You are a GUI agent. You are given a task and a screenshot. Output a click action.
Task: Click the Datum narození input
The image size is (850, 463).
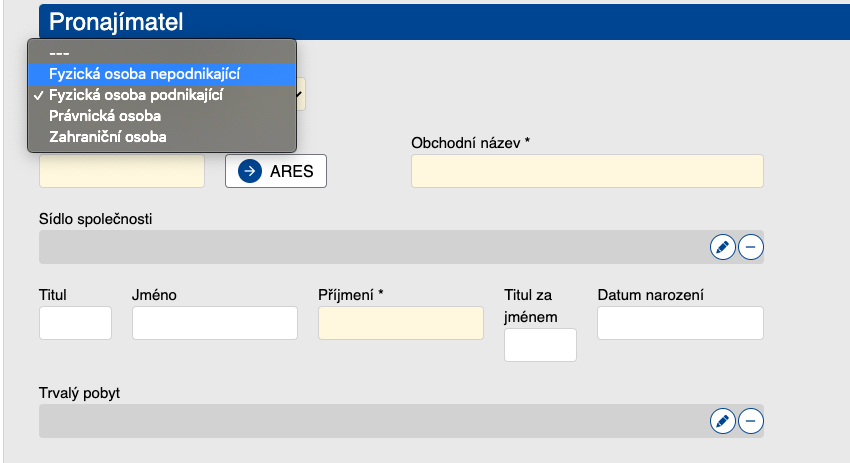(680, 323)
